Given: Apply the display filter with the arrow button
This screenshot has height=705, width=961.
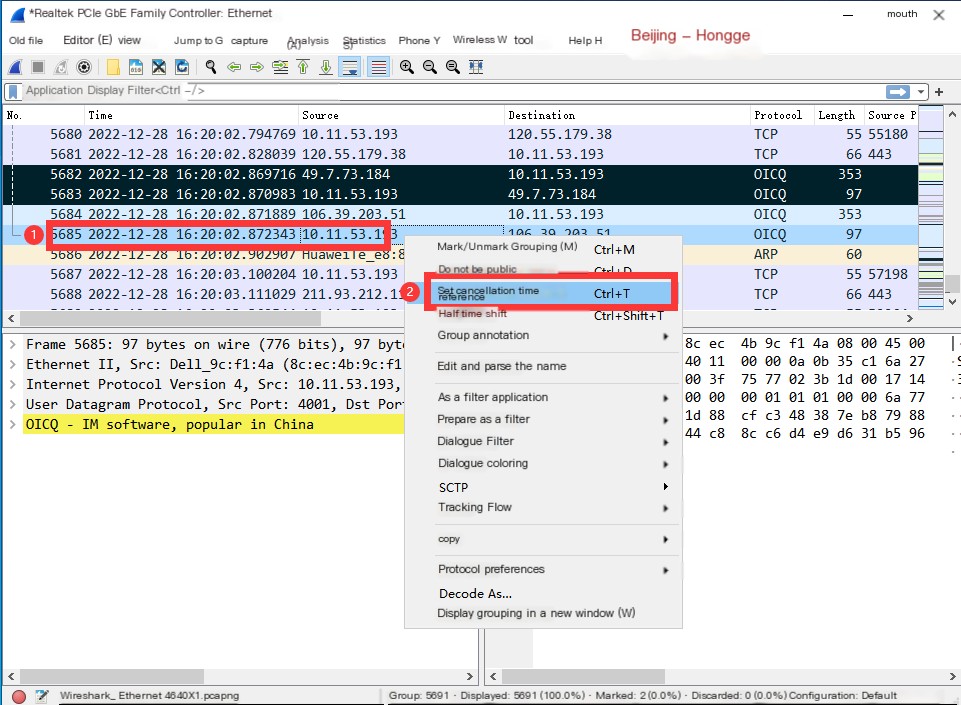Looking at the screenshot, I should (898, 92).
